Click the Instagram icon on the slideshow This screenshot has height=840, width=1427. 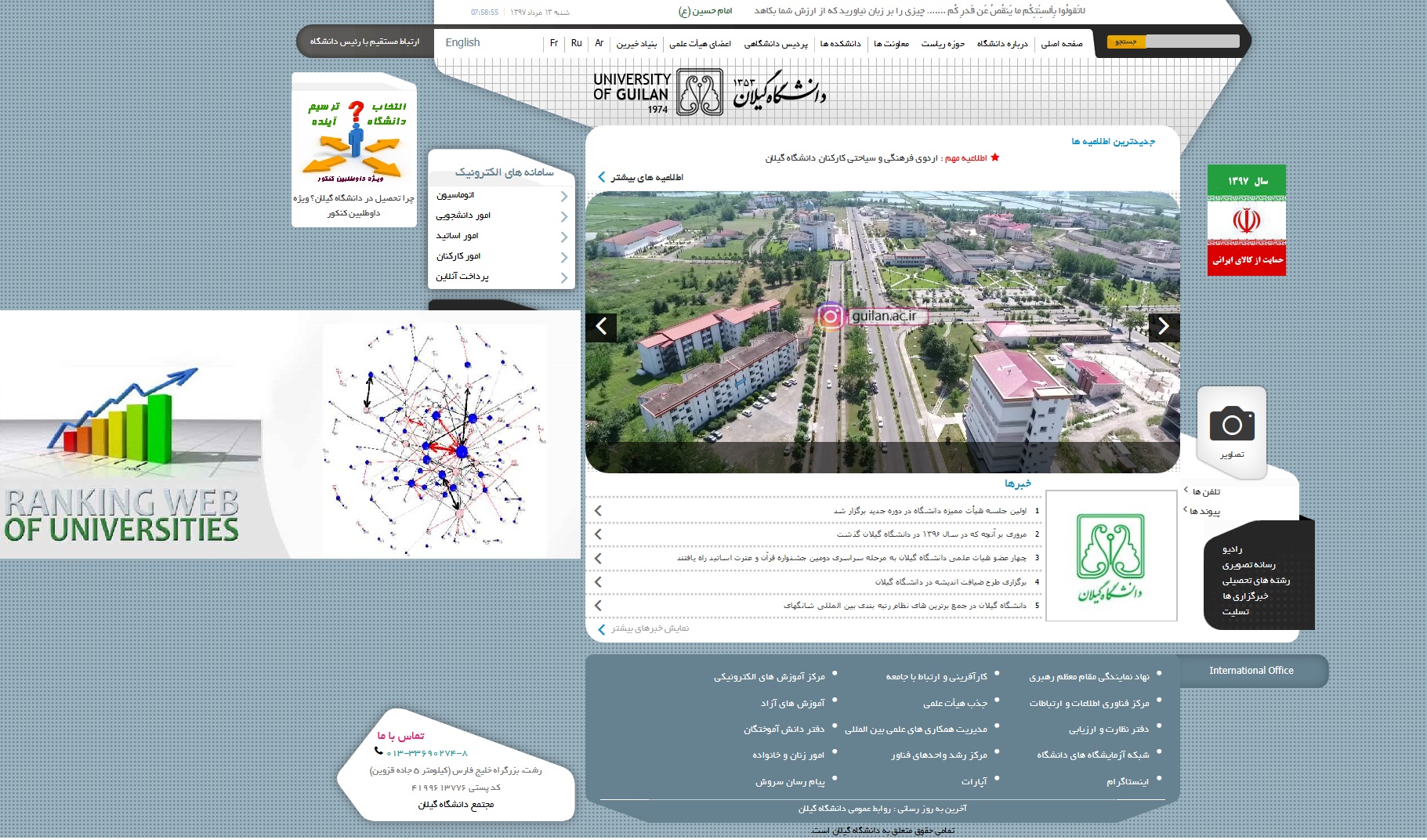tap(831, 316)
